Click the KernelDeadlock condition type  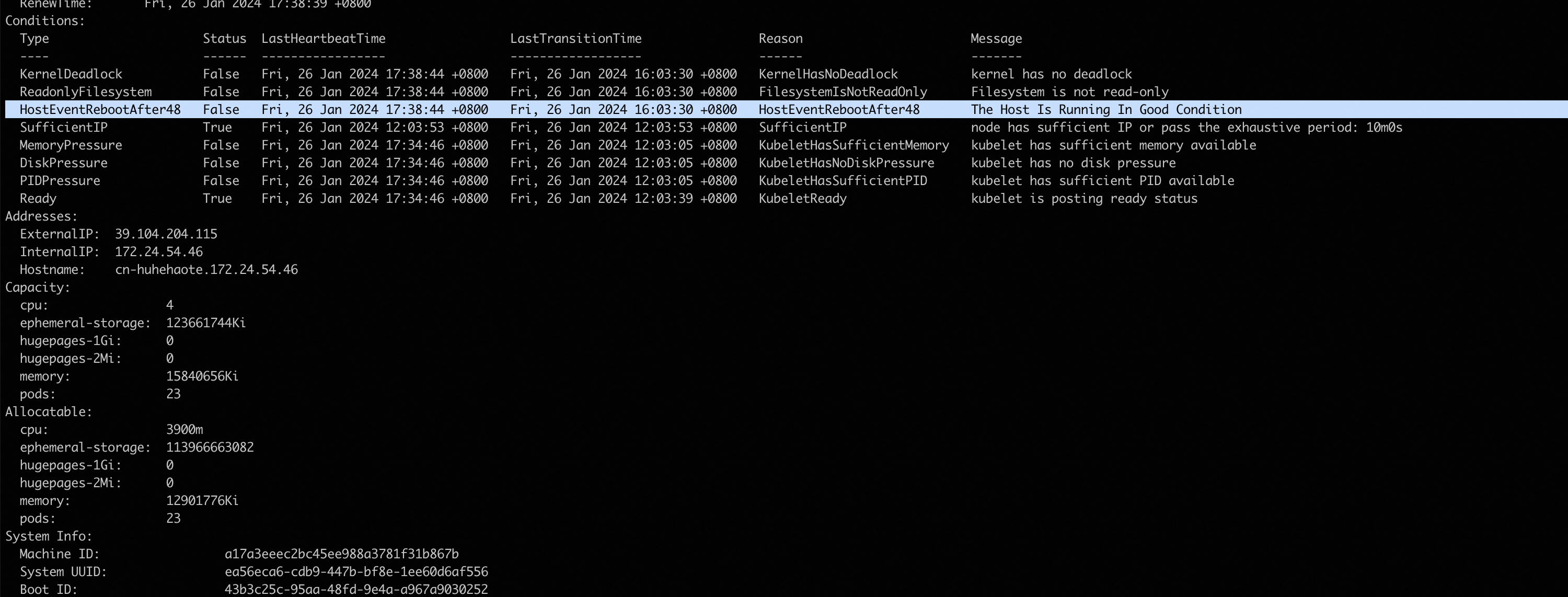71,74
